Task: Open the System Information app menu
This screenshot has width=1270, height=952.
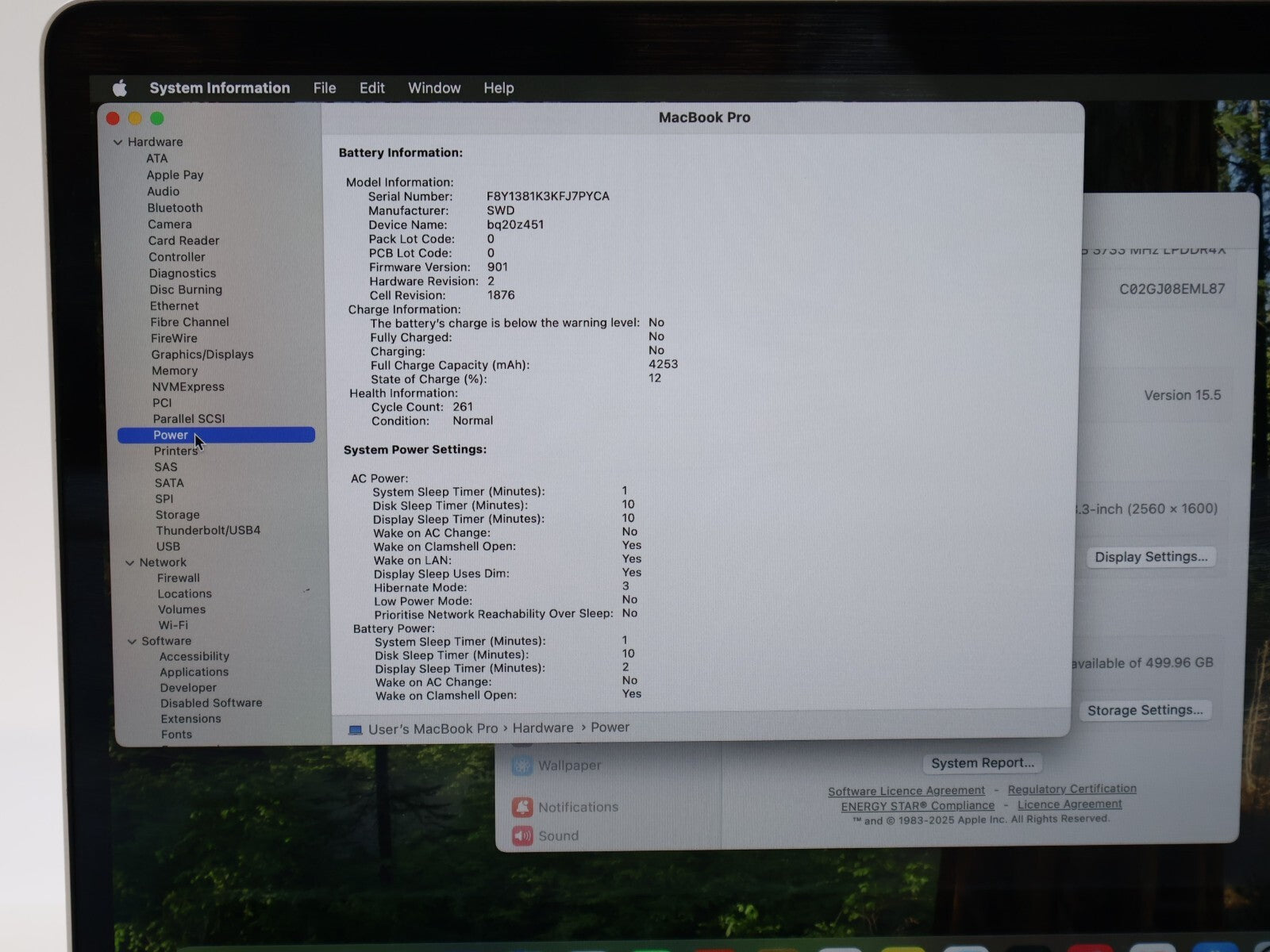Action: tap(220, 88)
